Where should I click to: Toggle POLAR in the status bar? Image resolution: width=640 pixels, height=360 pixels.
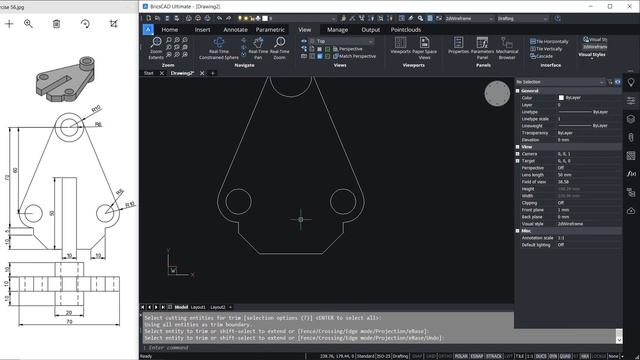461,356
